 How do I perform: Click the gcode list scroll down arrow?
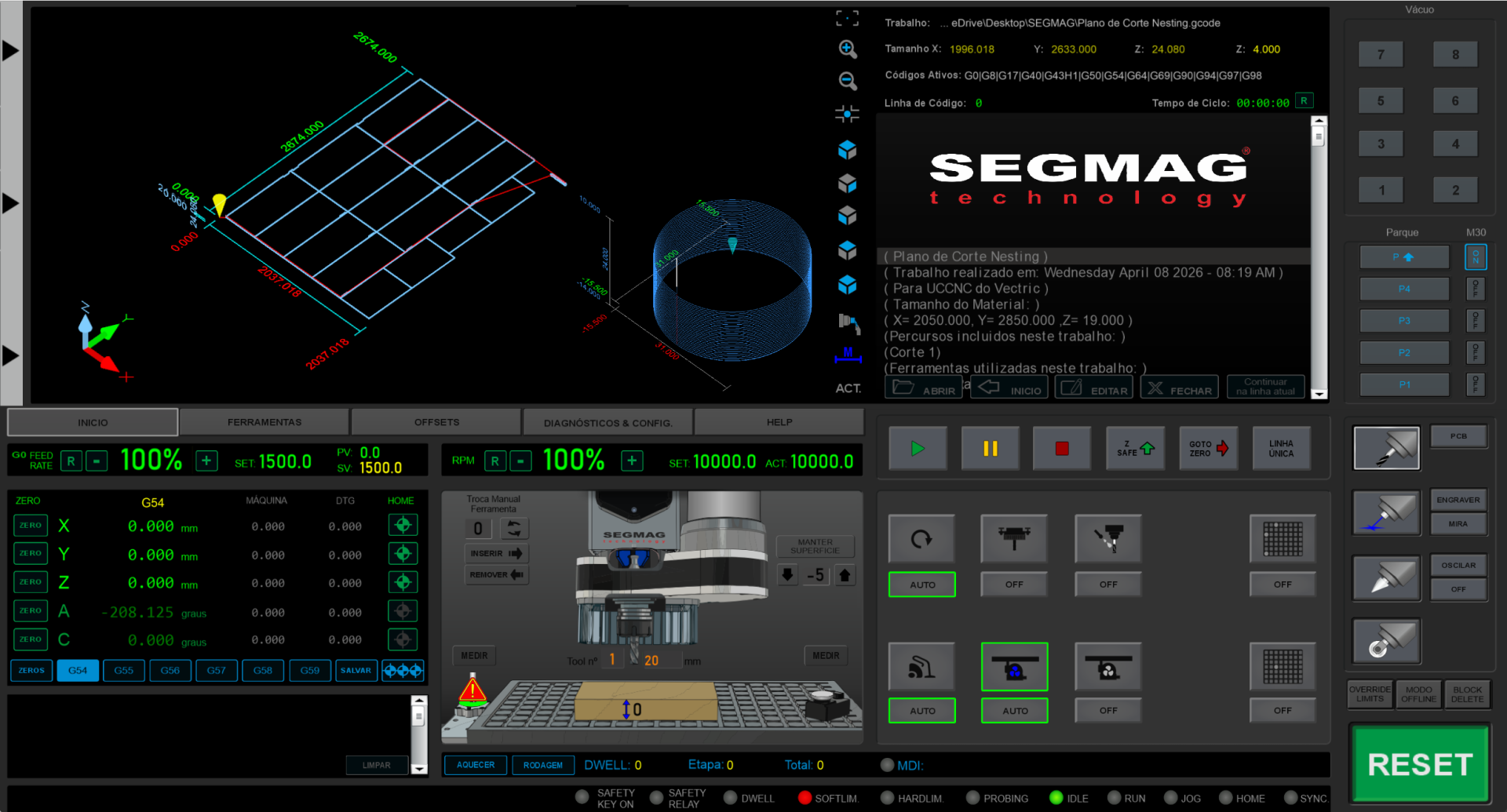click(x=1319, y=394)
